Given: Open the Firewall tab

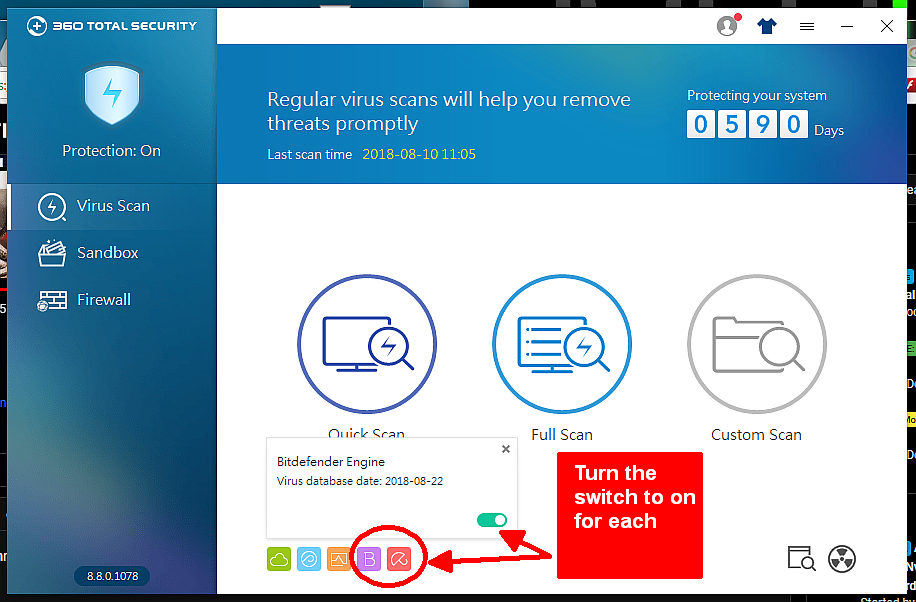Looking at the screenshot, I should pos(112,300).
